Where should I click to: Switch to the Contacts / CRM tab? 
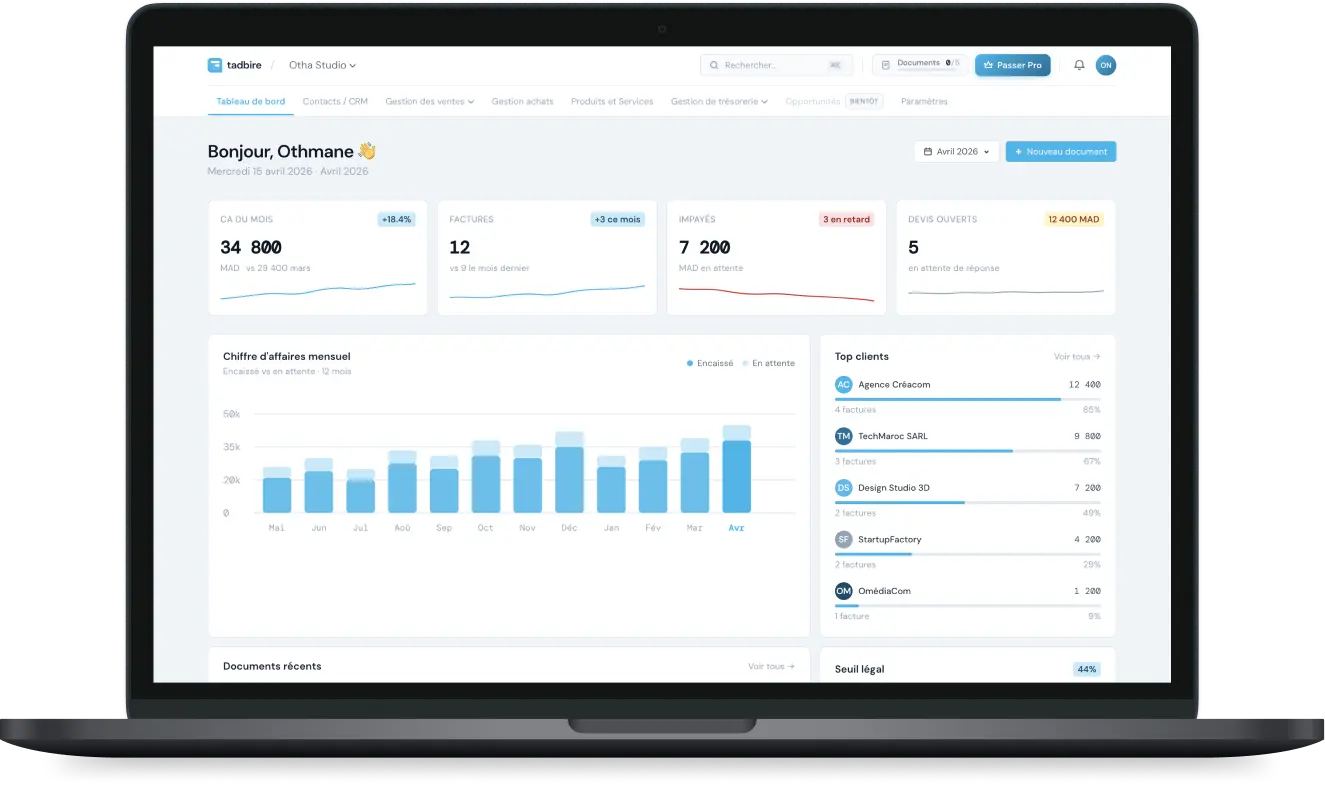[x=335, y=101]
